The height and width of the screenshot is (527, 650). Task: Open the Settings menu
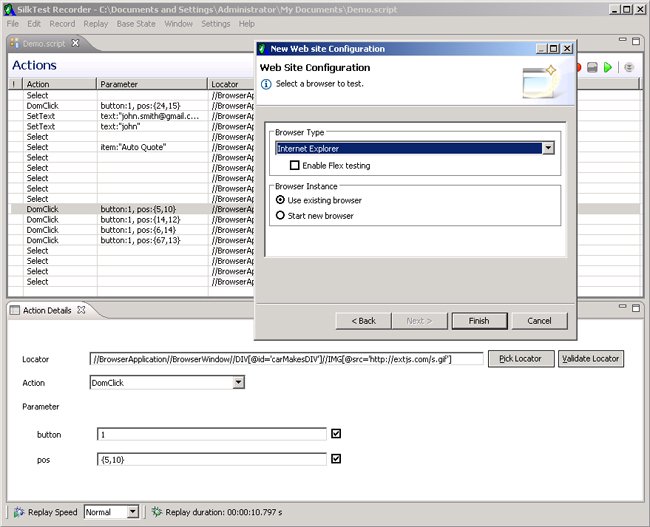point(215,23)
